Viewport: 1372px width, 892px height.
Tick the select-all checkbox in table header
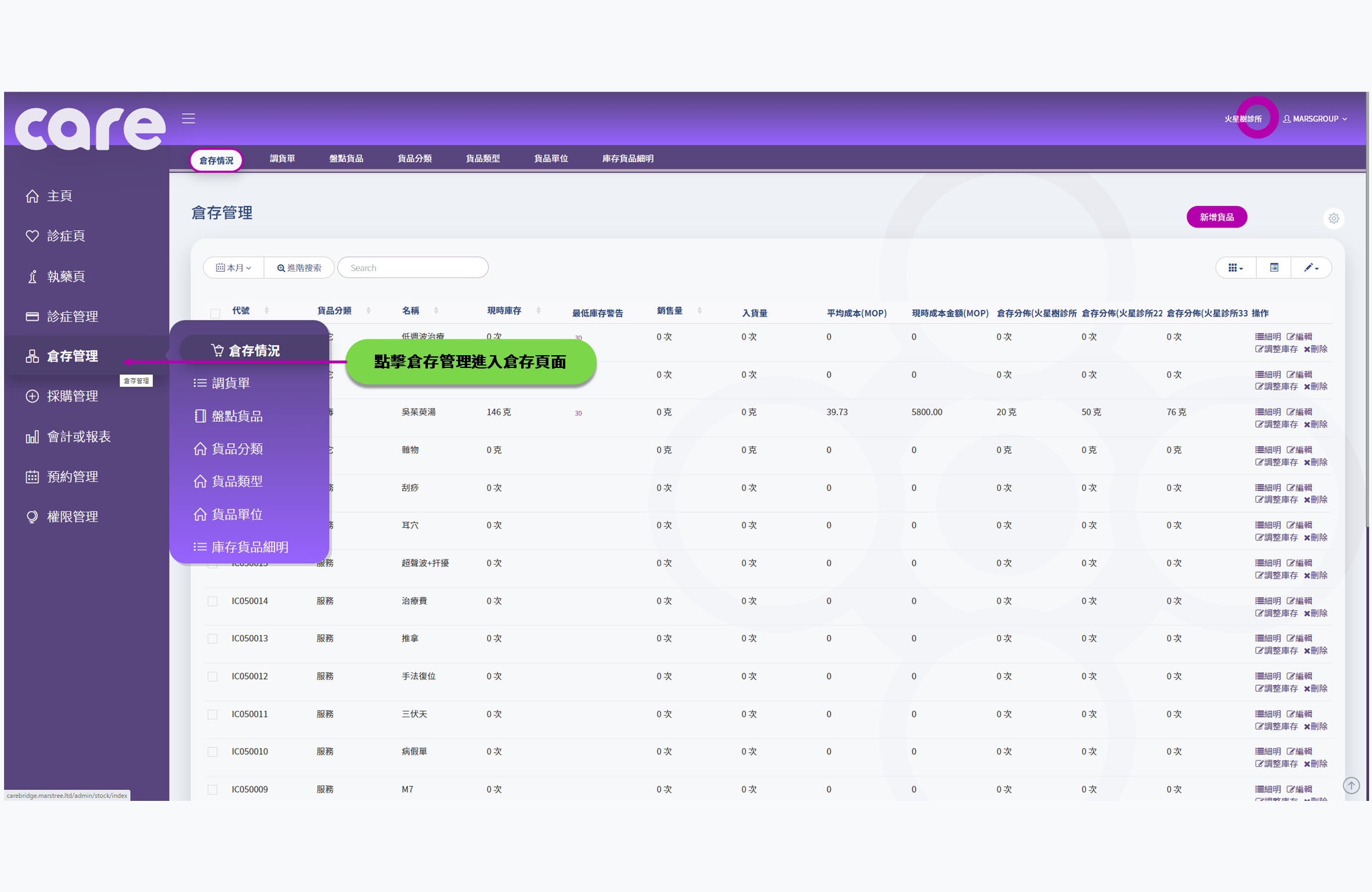[x=215, y=313]
